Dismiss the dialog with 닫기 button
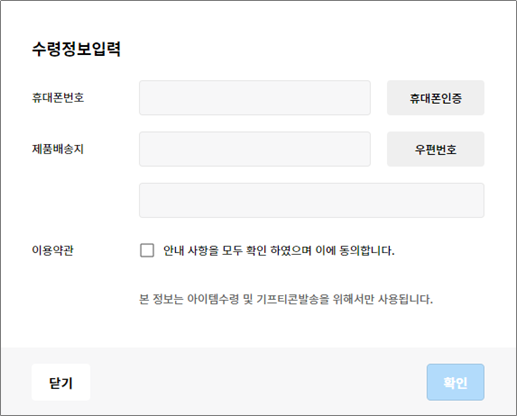 click(x=61, y=382)
